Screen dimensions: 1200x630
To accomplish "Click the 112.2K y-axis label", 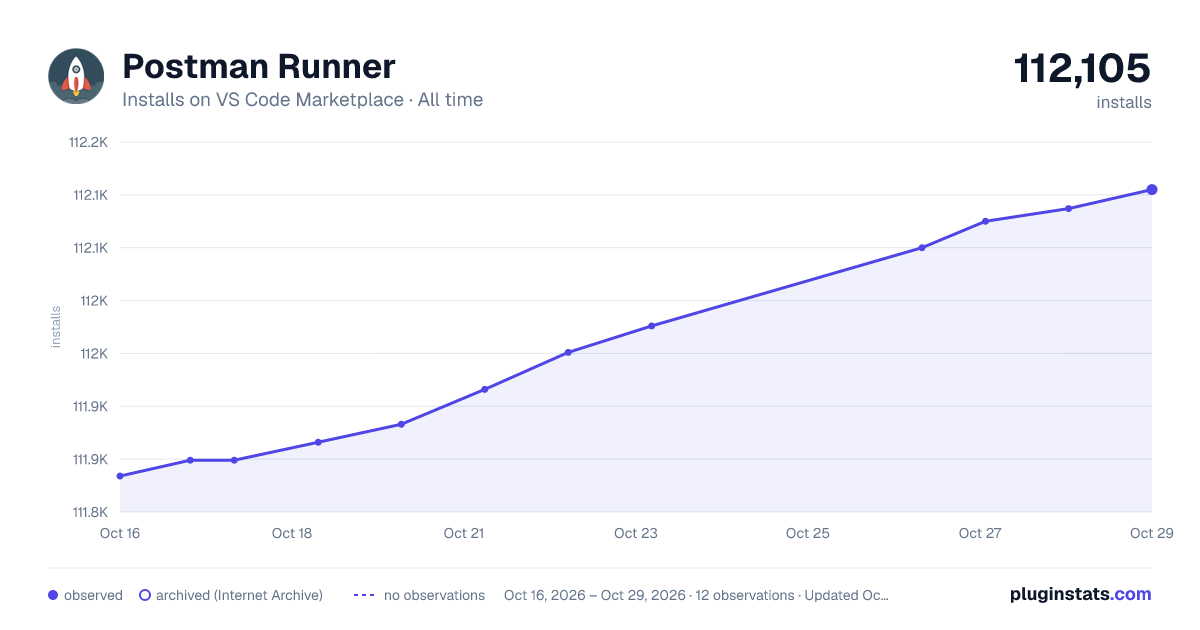I will (x=88, y=142).
